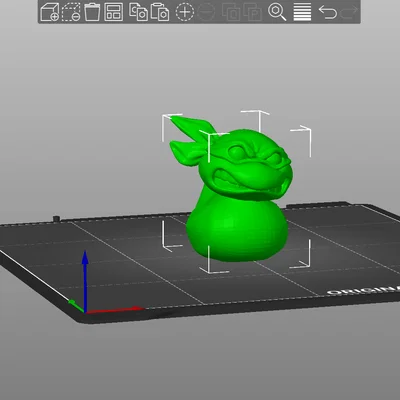
Task: Click the Delete selected object icon
Action: (71, 12)
